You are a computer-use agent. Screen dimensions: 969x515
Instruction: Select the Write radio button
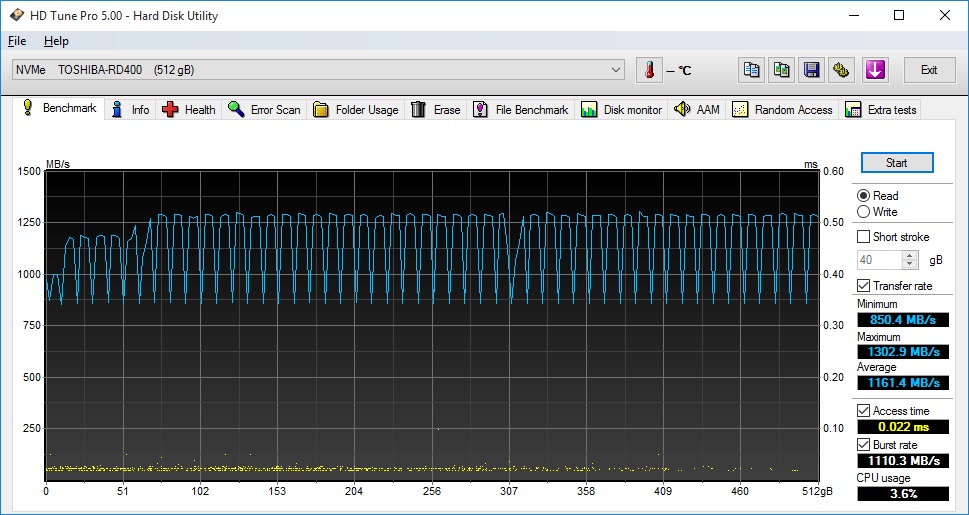coord(864,212)
